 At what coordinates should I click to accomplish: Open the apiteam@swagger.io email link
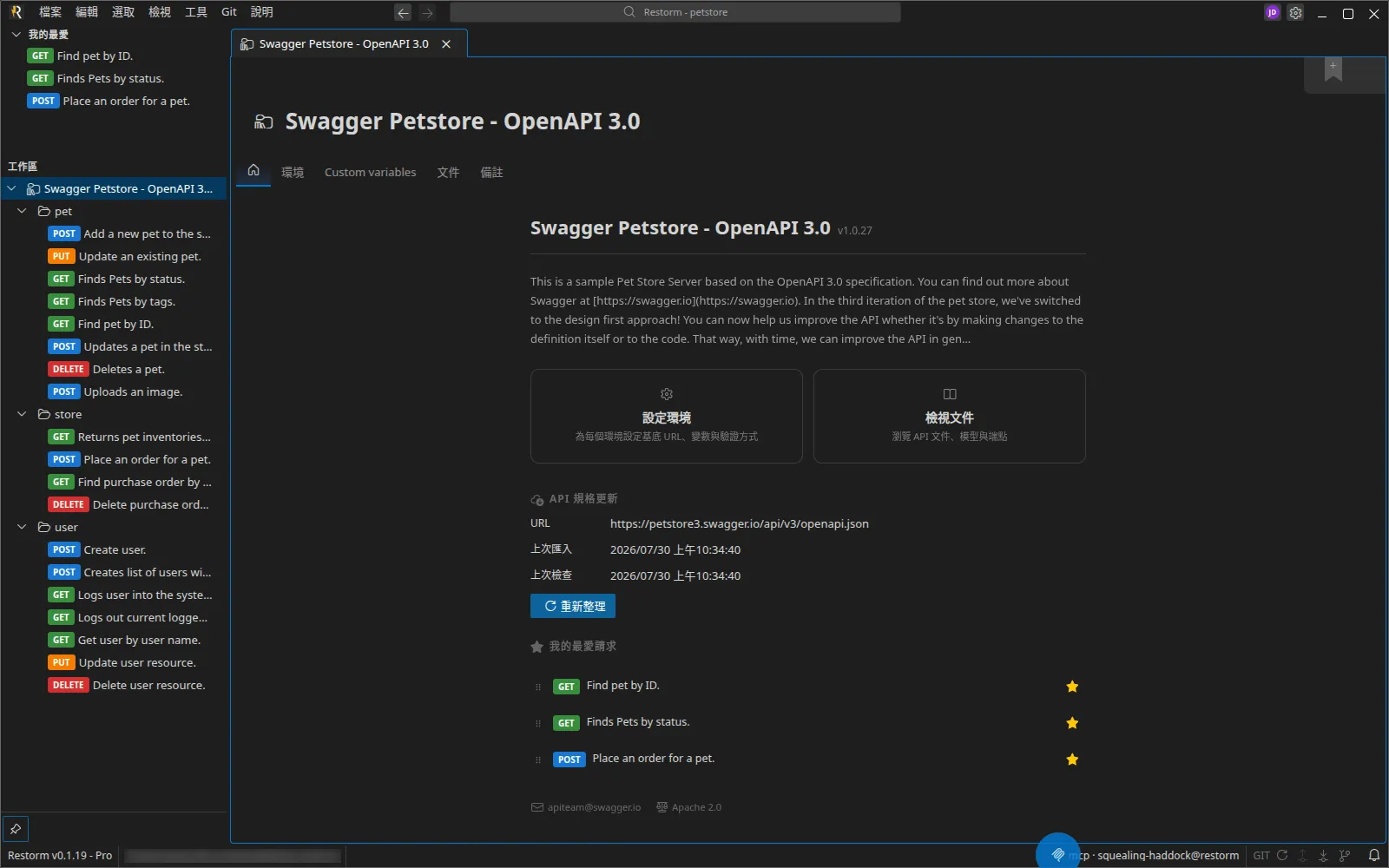(586, 807)
